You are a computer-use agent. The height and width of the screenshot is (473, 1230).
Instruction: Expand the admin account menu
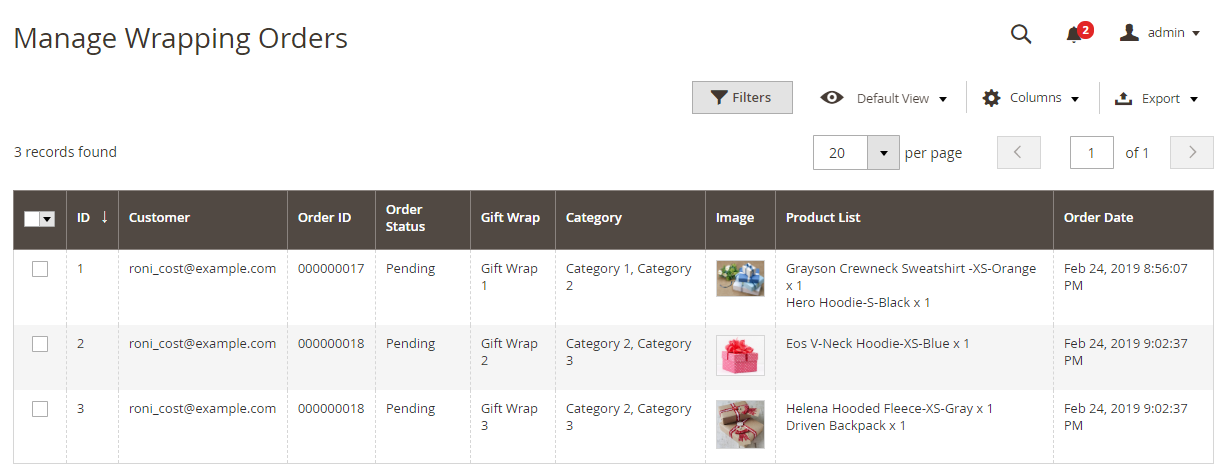pos(1166,33)
